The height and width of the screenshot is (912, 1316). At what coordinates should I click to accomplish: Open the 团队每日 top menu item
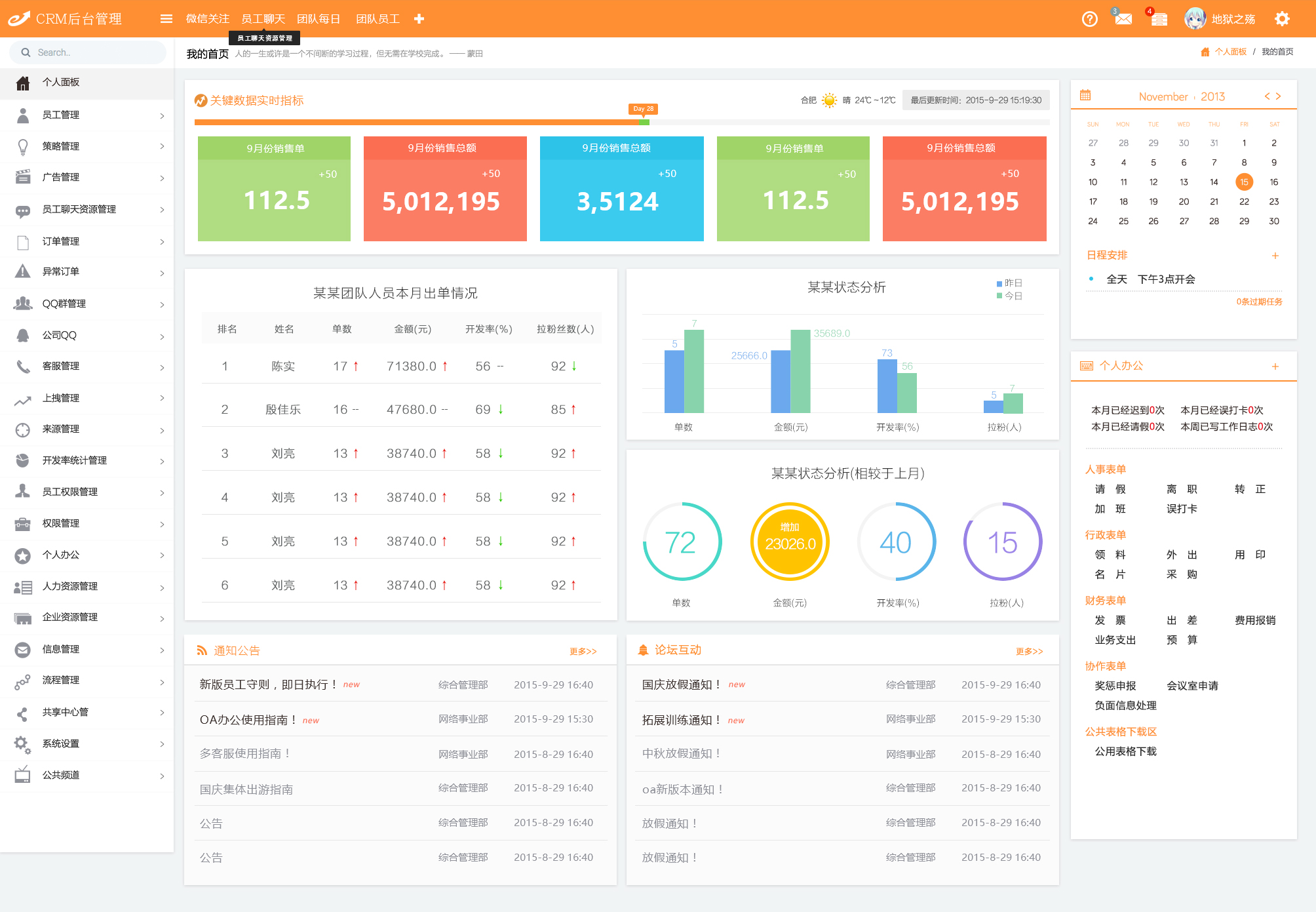(x=319, y=19)
